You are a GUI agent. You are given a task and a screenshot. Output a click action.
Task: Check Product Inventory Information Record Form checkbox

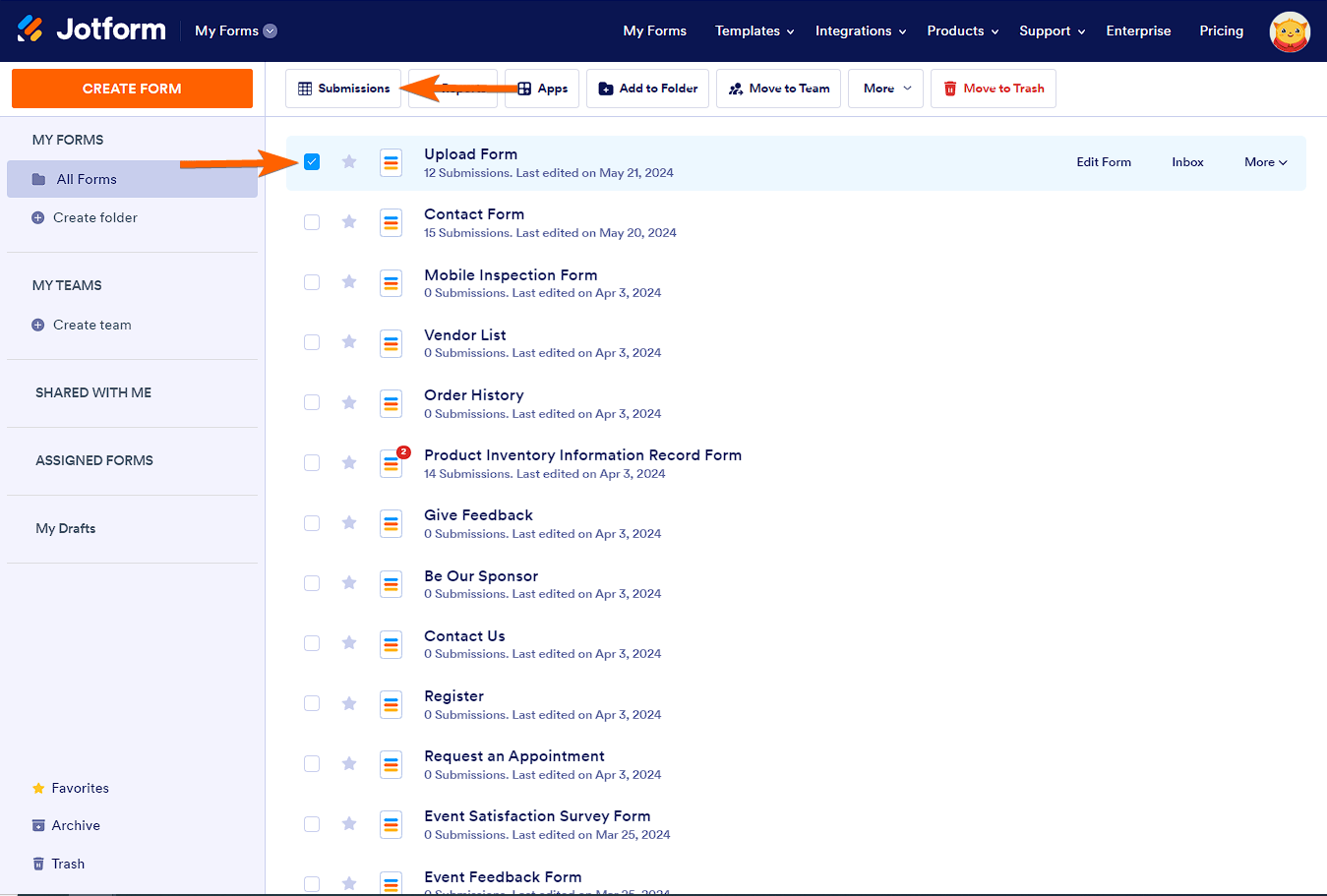point(312,462)
